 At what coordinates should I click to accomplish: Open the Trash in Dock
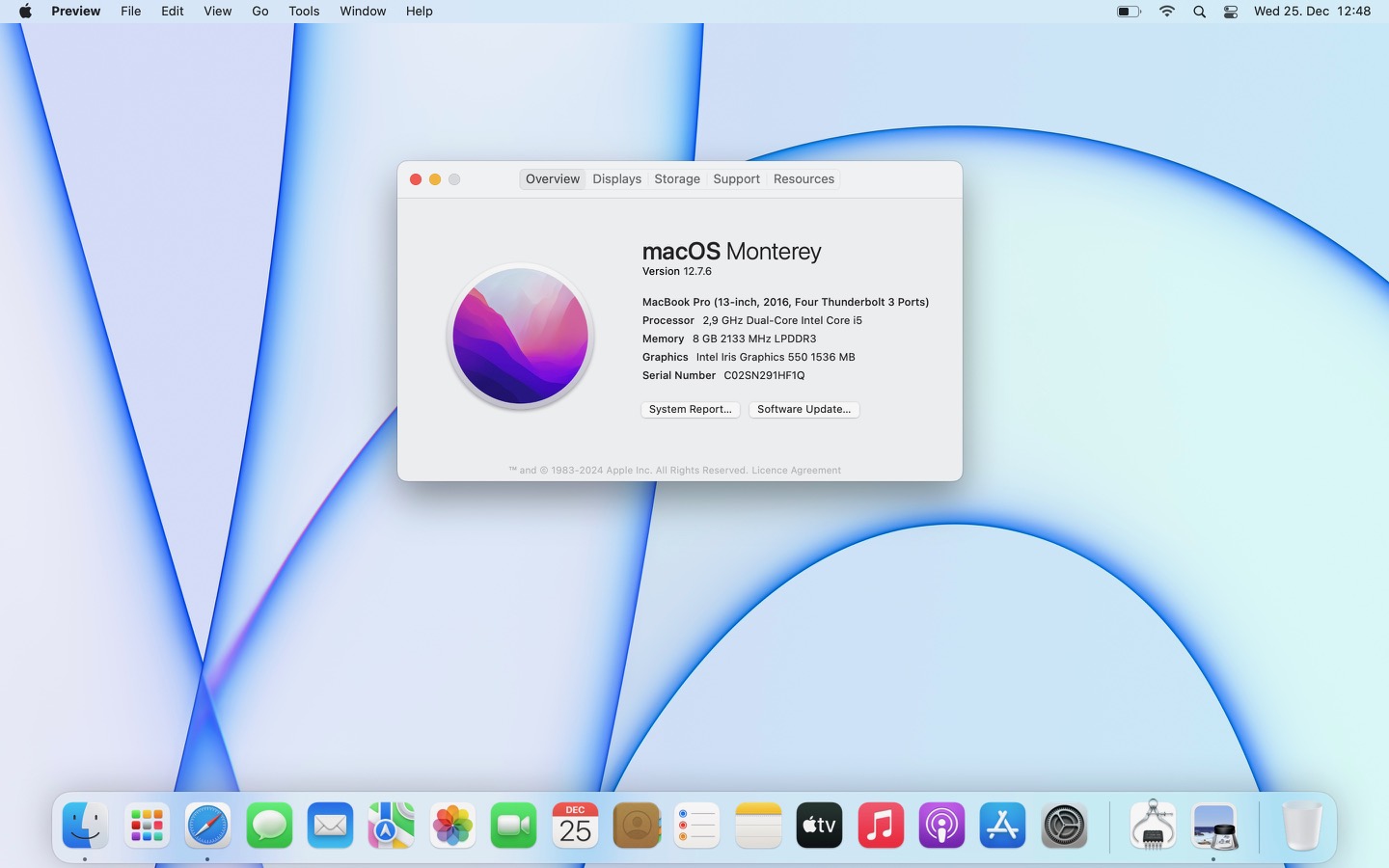tap(1302, 826)
